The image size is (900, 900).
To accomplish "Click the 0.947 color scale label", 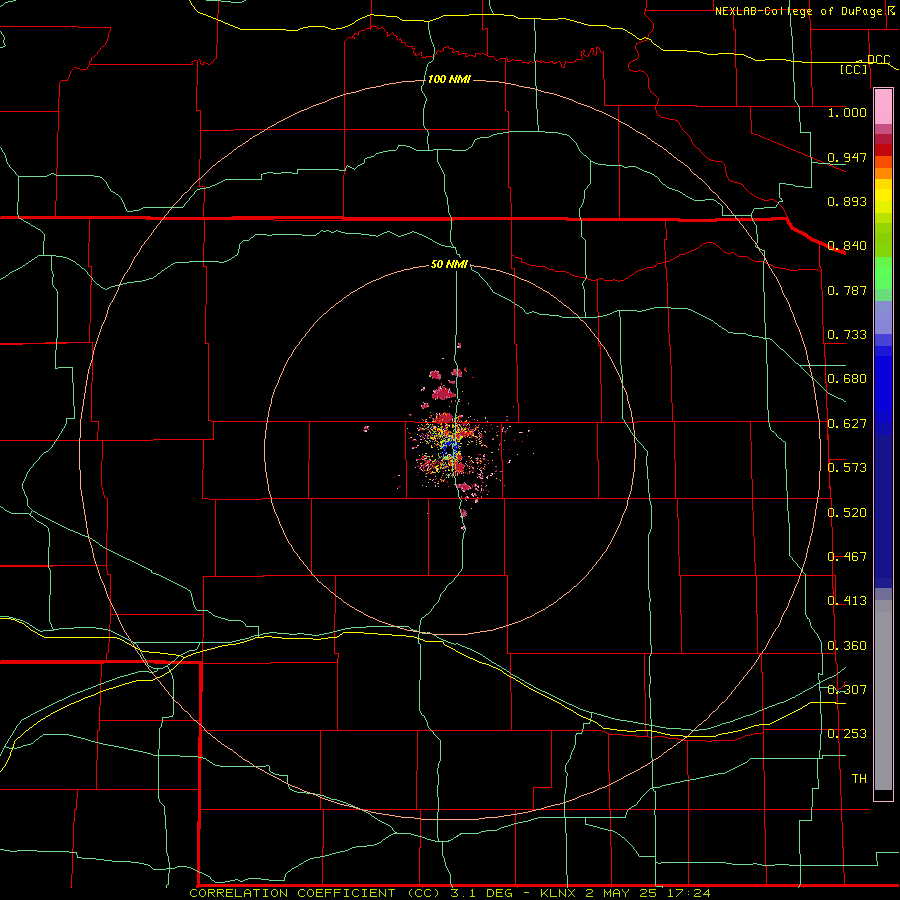I will [x=847, y=157].
